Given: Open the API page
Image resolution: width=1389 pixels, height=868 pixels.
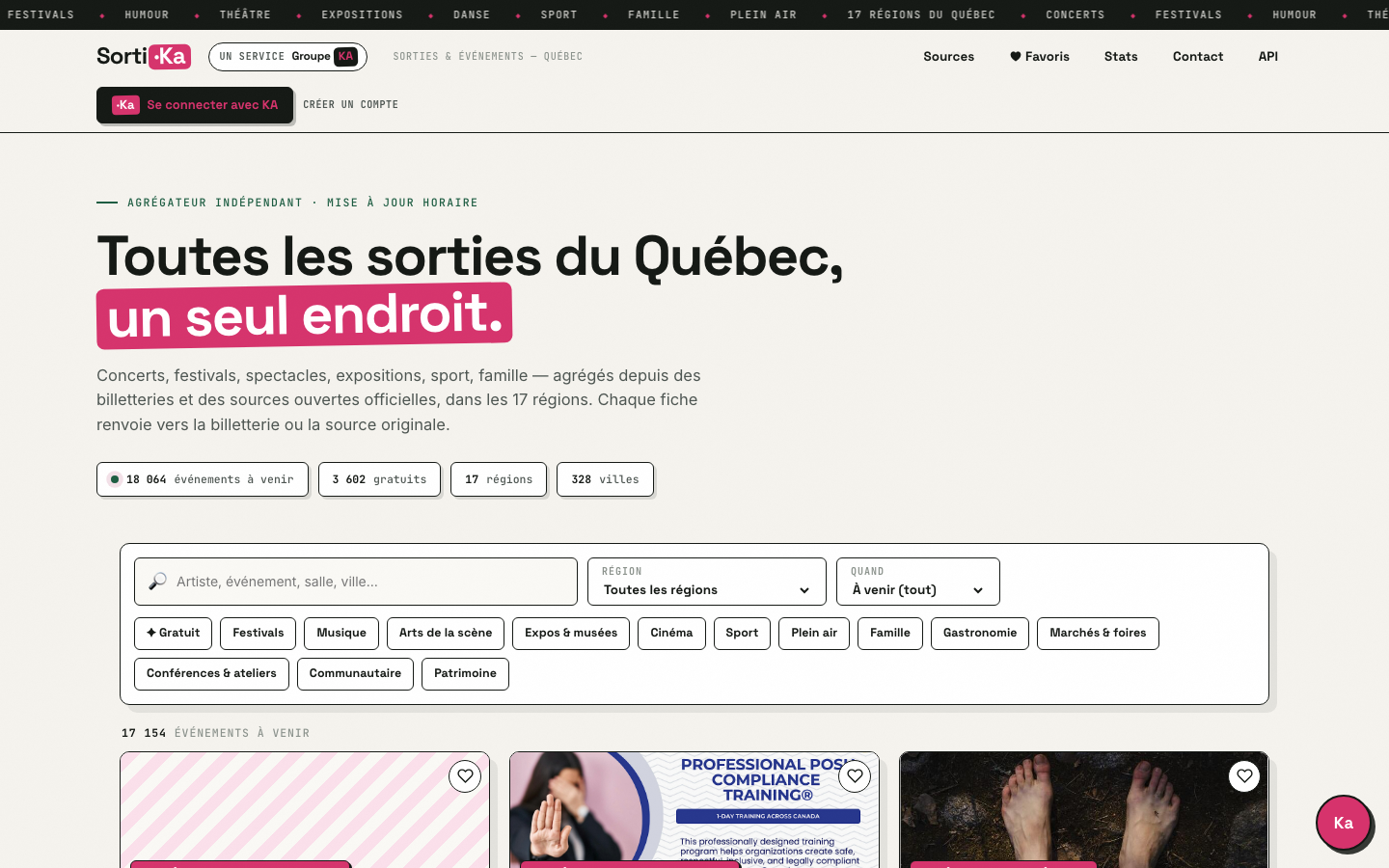Looking at the screenshot, I should pyautogui.click(x=1267, y=57).
